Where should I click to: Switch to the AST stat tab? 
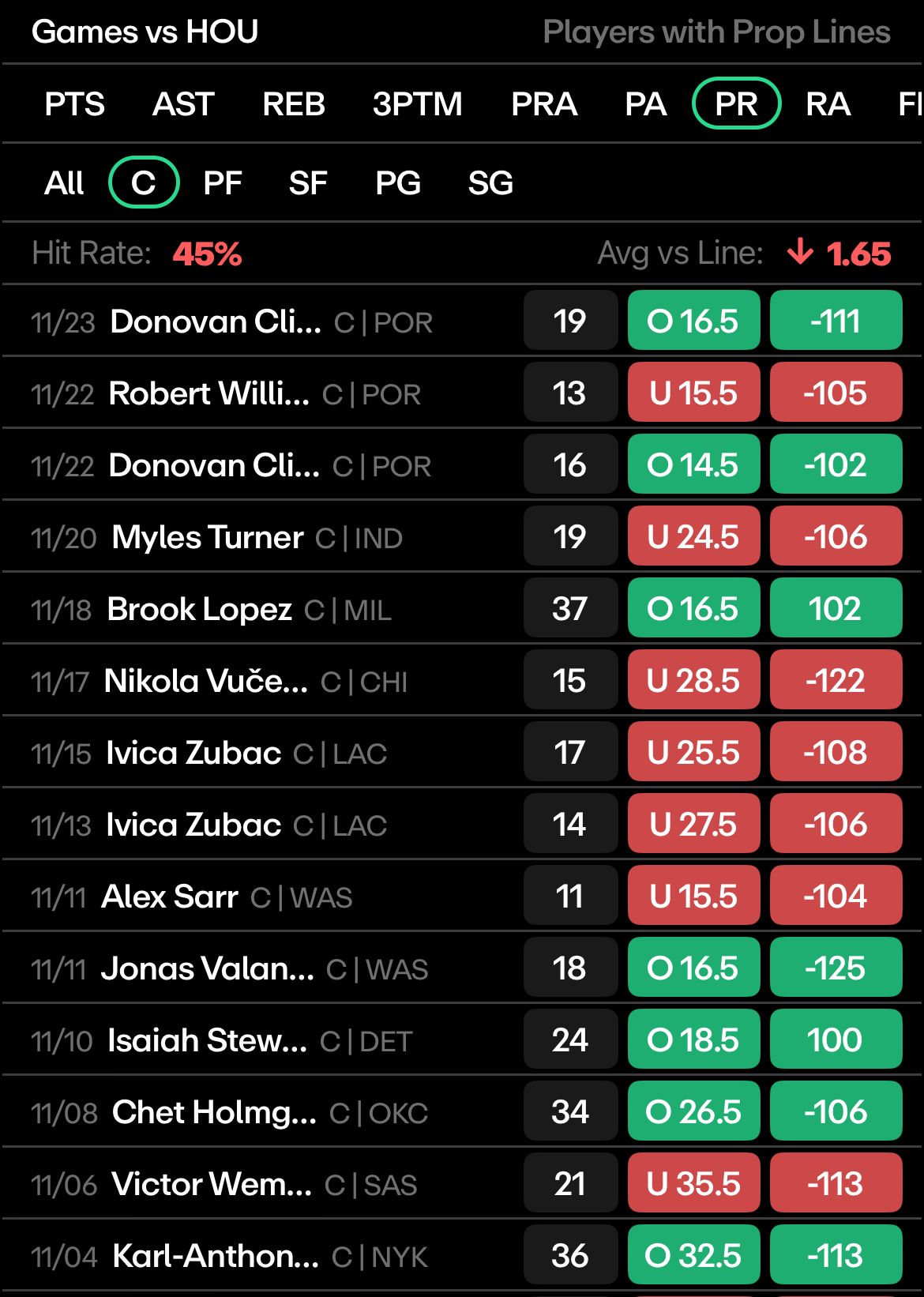tap(183, 103)
